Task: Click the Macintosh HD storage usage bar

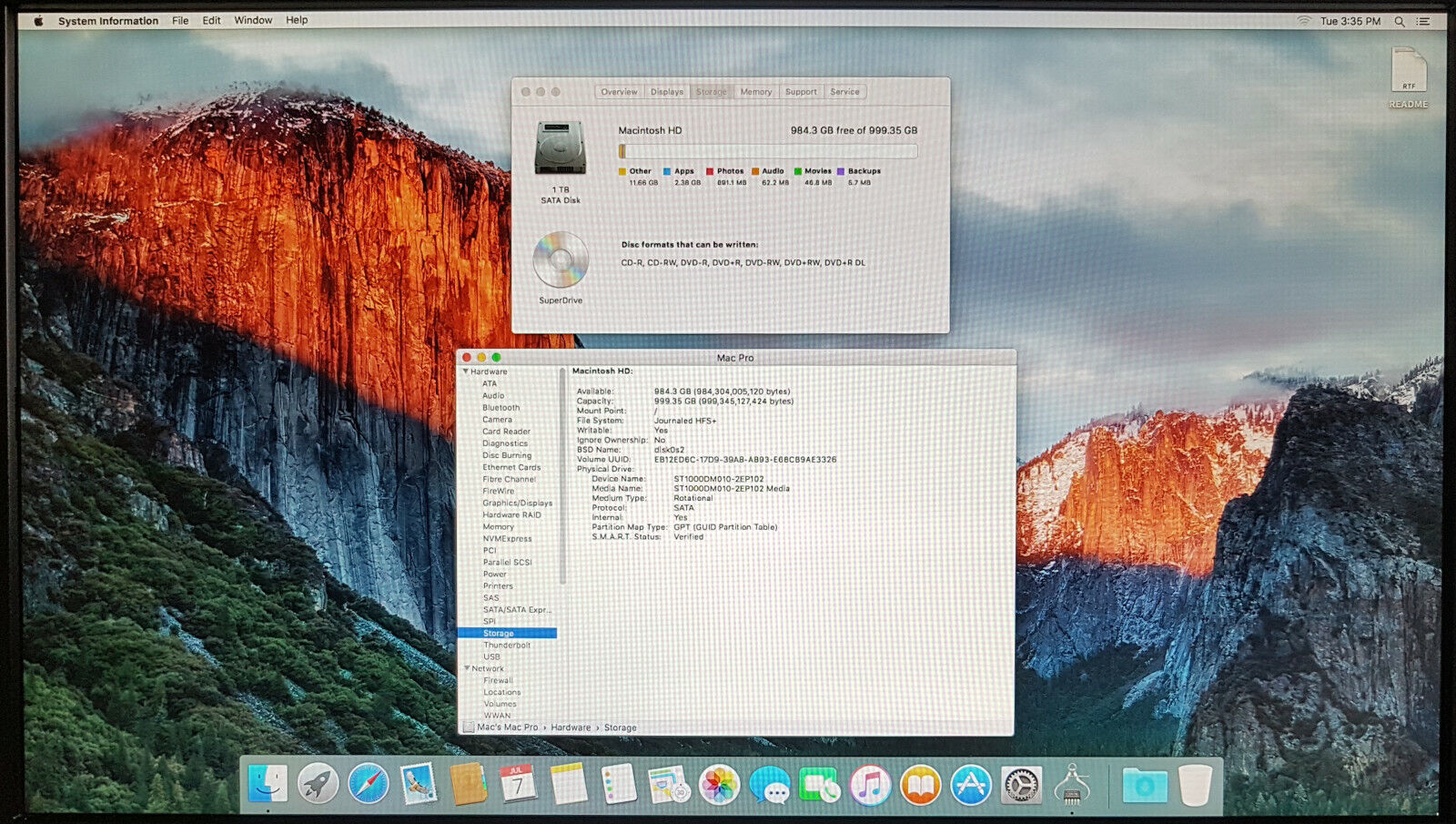Action: (767, 151)
